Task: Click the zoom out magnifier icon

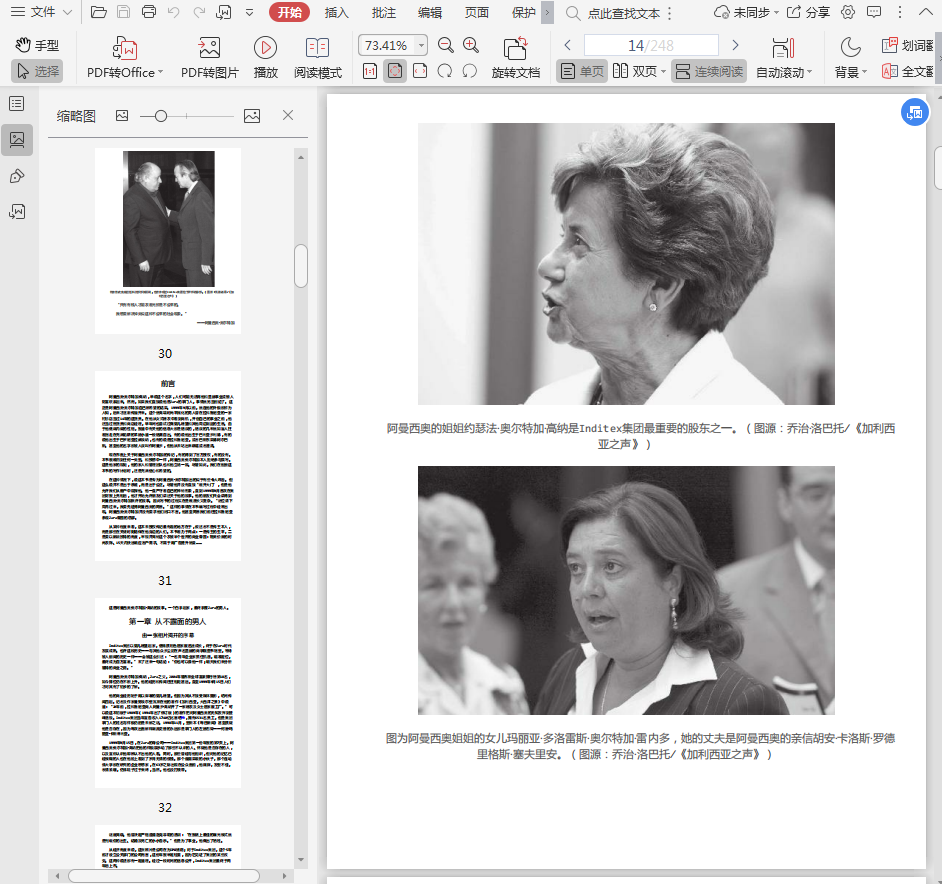Action: tap(446, 46)
